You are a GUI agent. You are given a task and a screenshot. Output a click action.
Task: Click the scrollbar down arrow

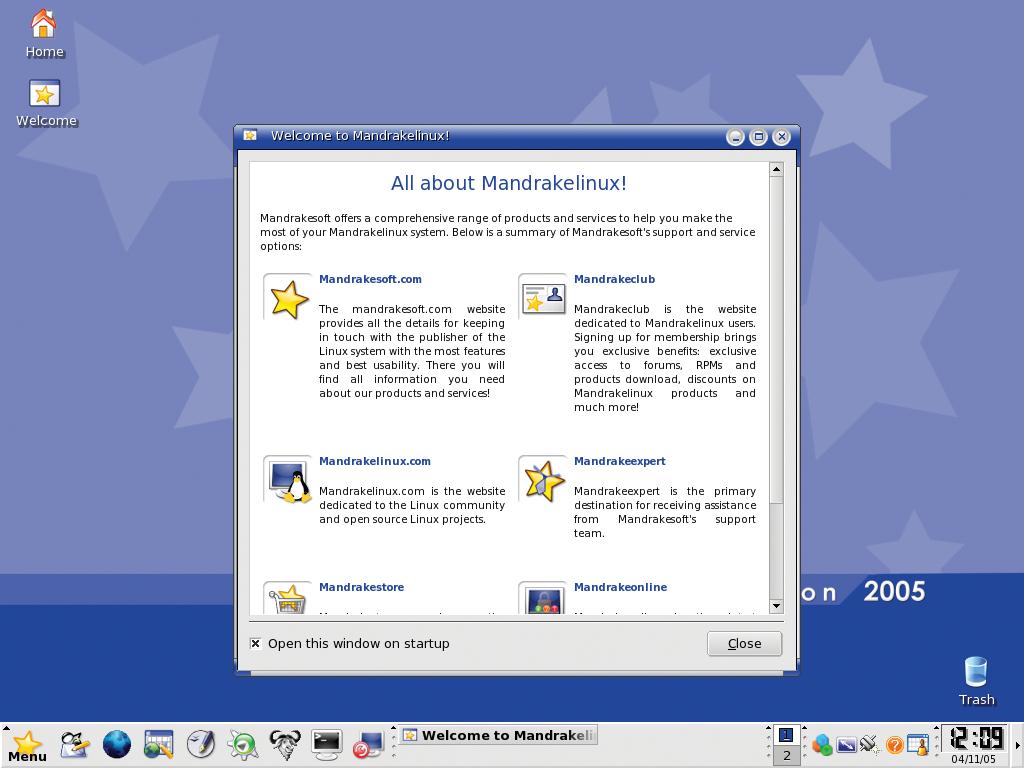coord(776,606)
